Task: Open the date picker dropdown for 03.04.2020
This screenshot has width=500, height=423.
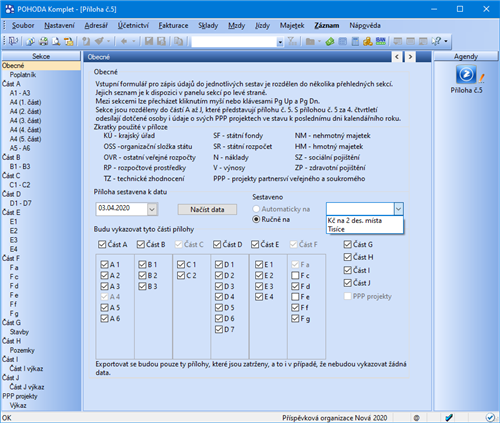Action: (x=152, y=209)
